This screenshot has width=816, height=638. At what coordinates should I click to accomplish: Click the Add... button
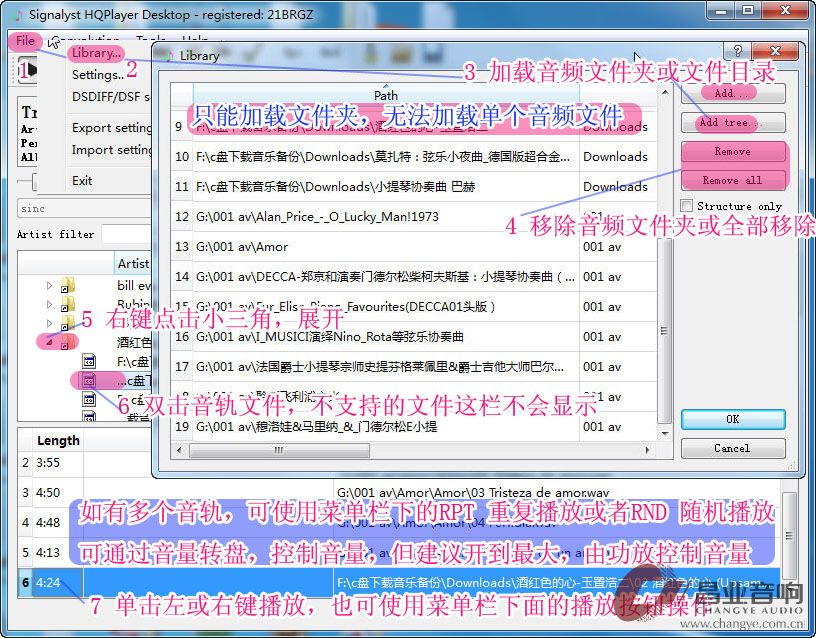point(733,94)
